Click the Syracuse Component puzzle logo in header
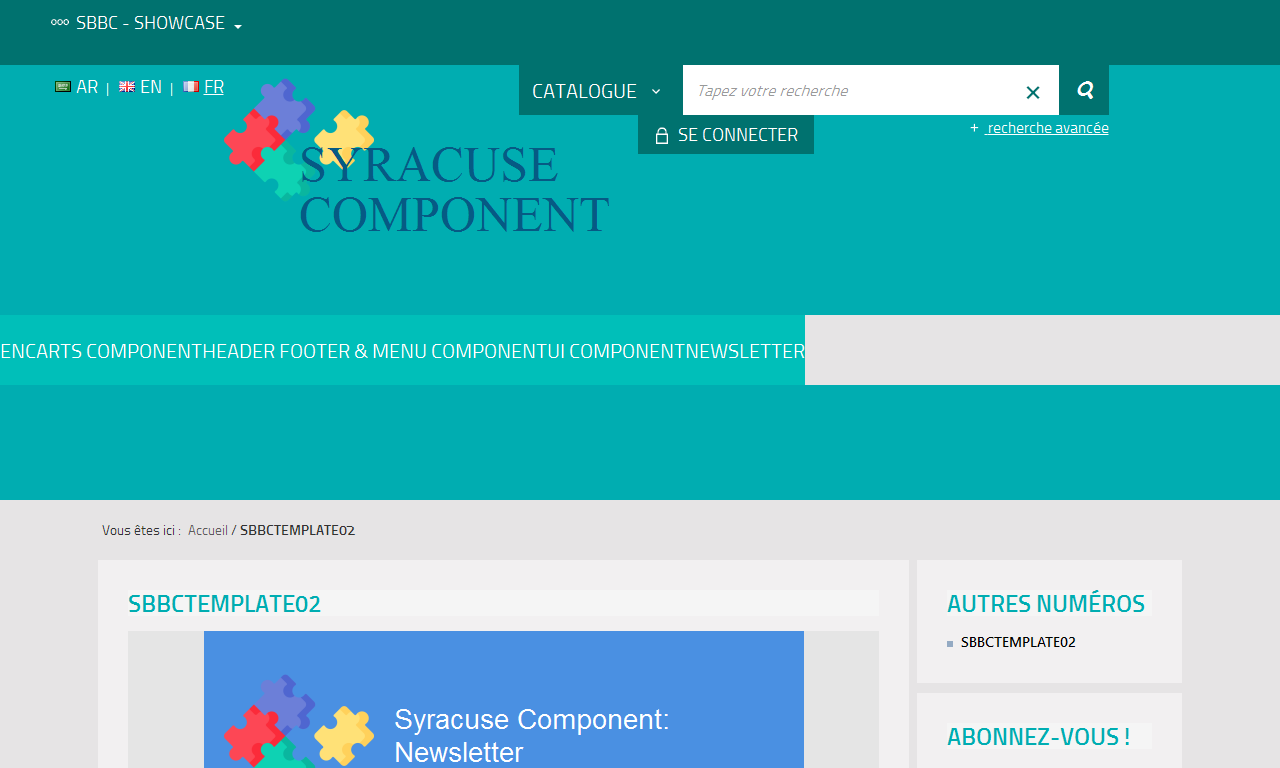Screen dimensions: 1280x768 (417, 160)
